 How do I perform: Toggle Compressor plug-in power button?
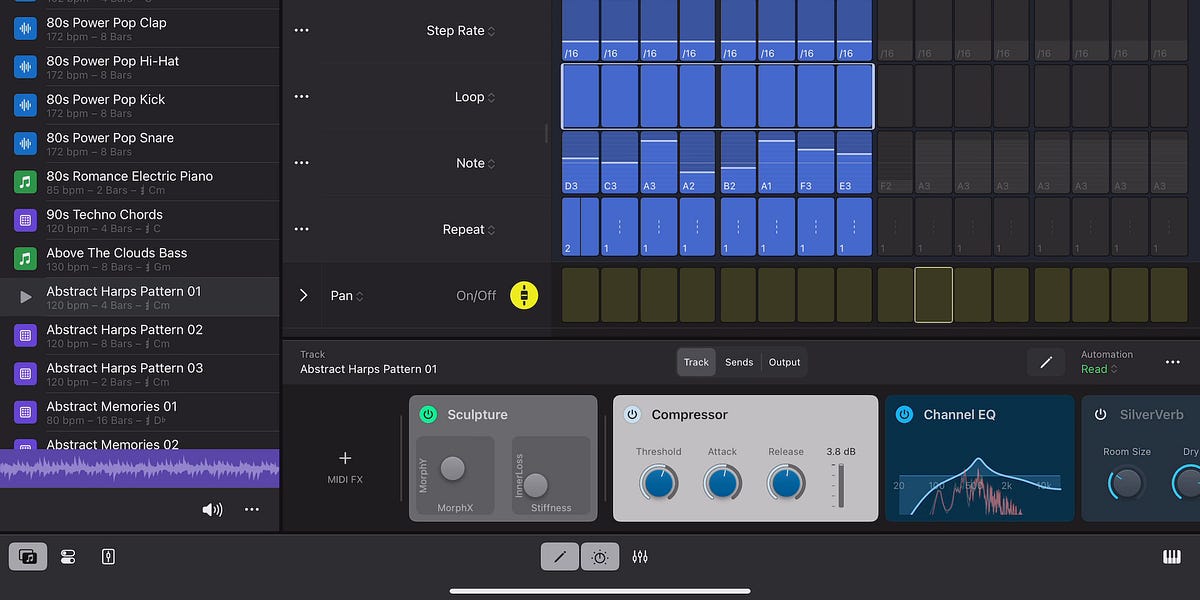[x=632, y=414]
